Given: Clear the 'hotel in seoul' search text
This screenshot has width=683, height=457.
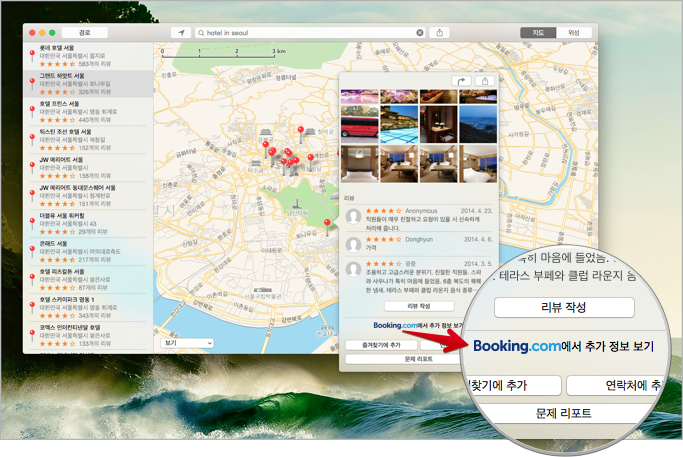Looking at the screenshot, I should coord(419,33).
